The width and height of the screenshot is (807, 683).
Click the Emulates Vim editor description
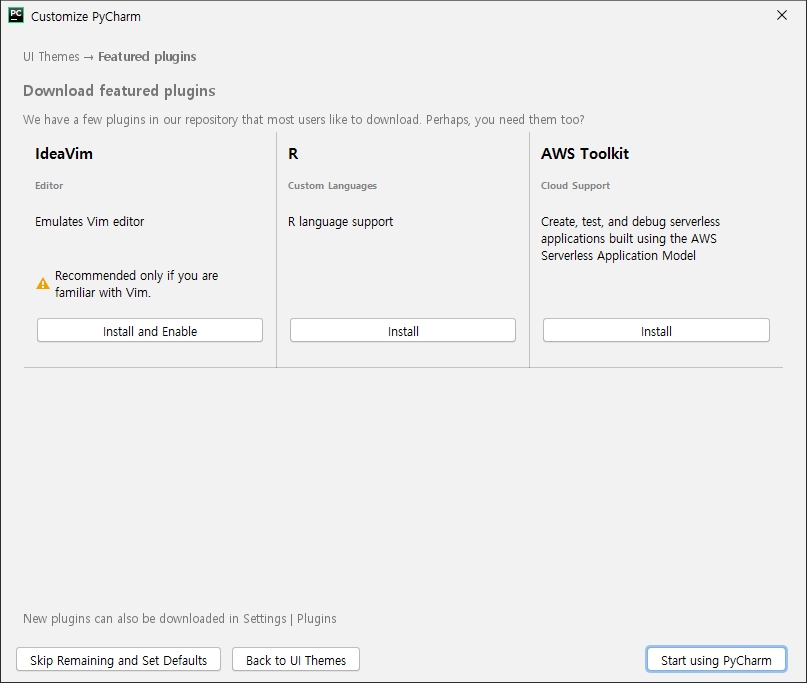tap(90, 222)
